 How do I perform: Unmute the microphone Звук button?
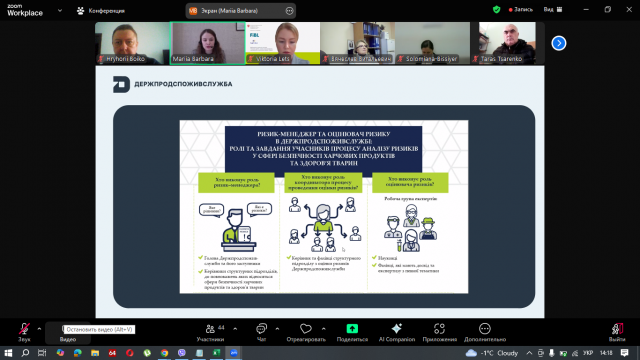pyautogui.click(x=24, y=332)
